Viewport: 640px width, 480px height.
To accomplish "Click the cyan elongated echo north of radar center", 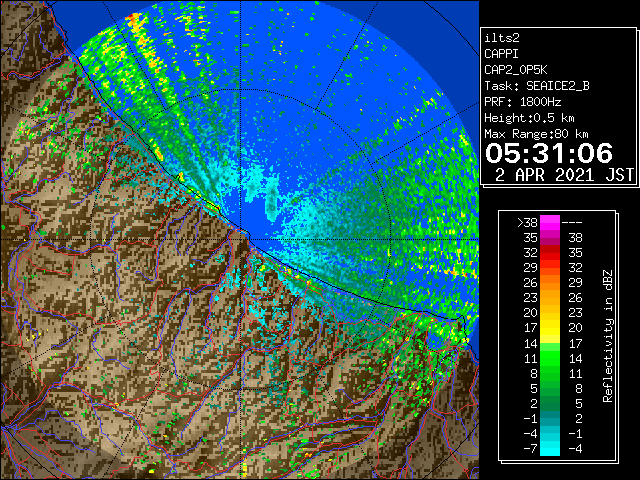I will coord(271,203).
